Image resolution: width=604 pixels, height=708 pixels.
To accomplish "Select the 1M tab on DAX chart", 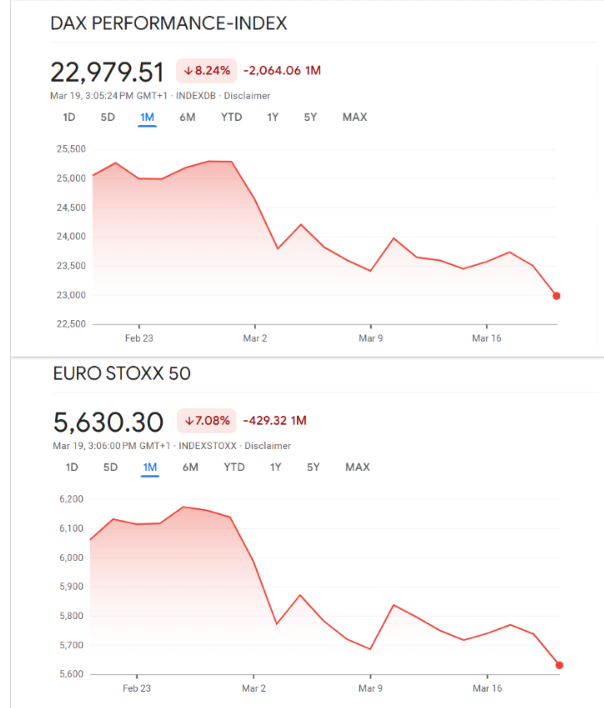I will [147, 117].
